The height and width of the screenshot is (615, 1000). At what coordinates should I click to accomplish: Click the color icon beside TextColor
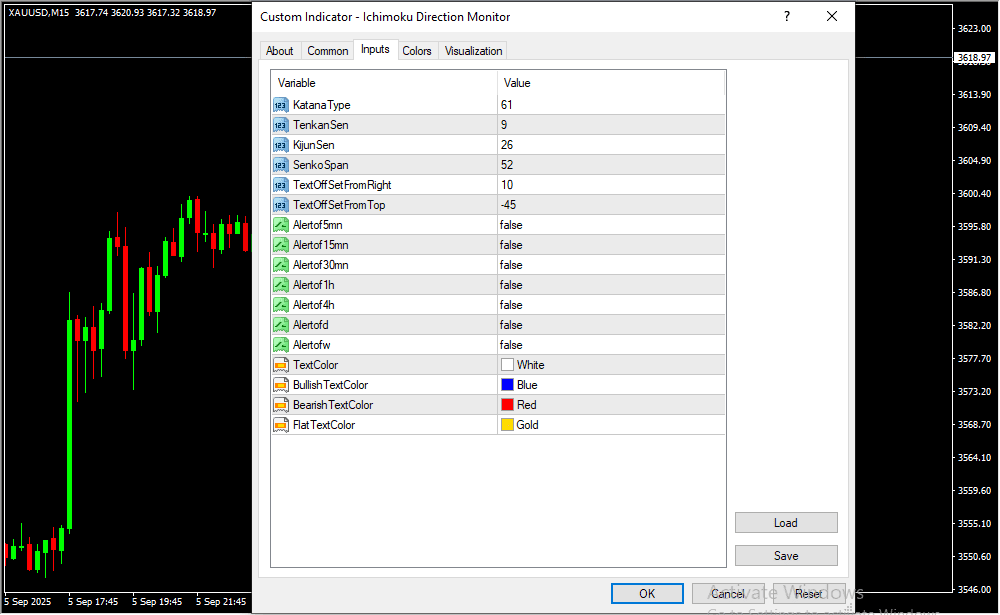coord(280,365)
